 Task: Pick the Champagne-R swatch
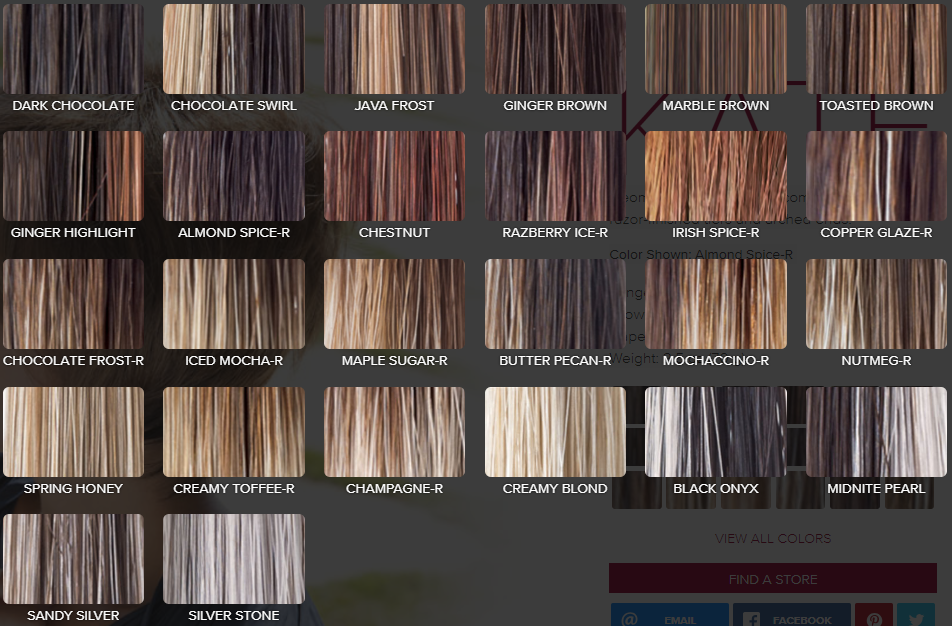coord(395,432)
